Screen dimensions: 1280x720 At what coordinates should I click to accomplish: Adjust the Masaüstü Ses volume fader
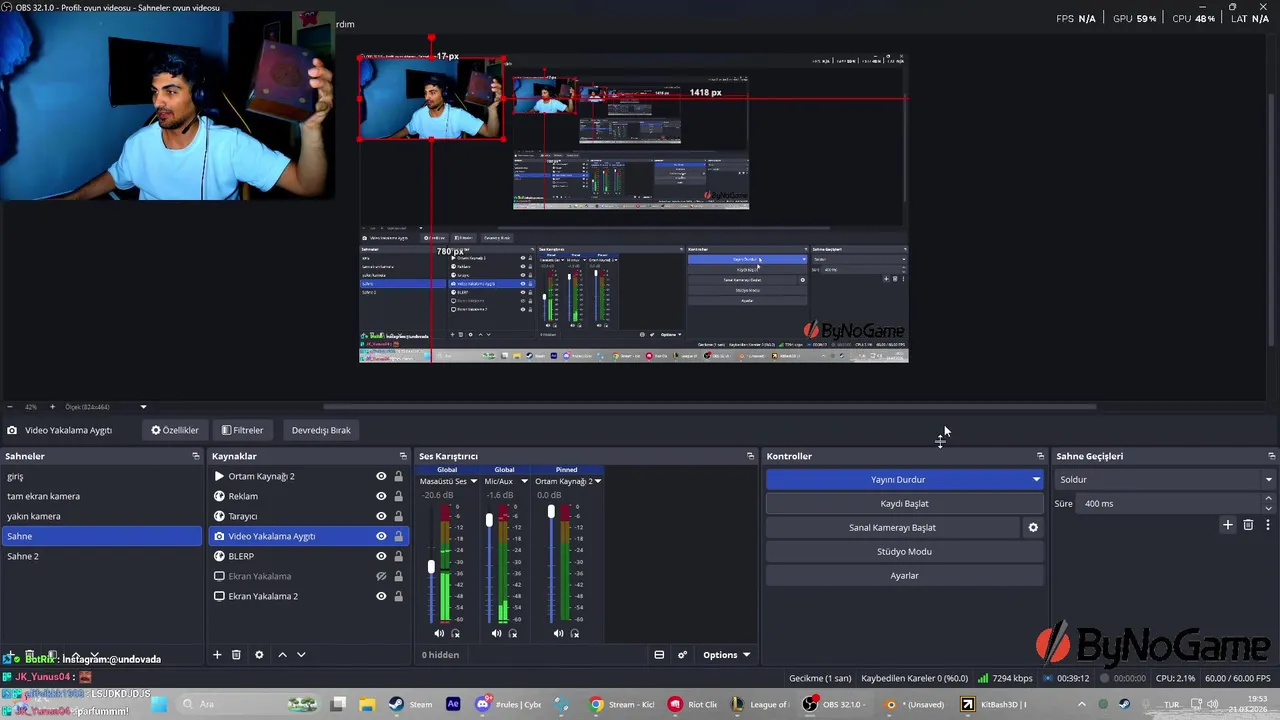tap(431, 566)
